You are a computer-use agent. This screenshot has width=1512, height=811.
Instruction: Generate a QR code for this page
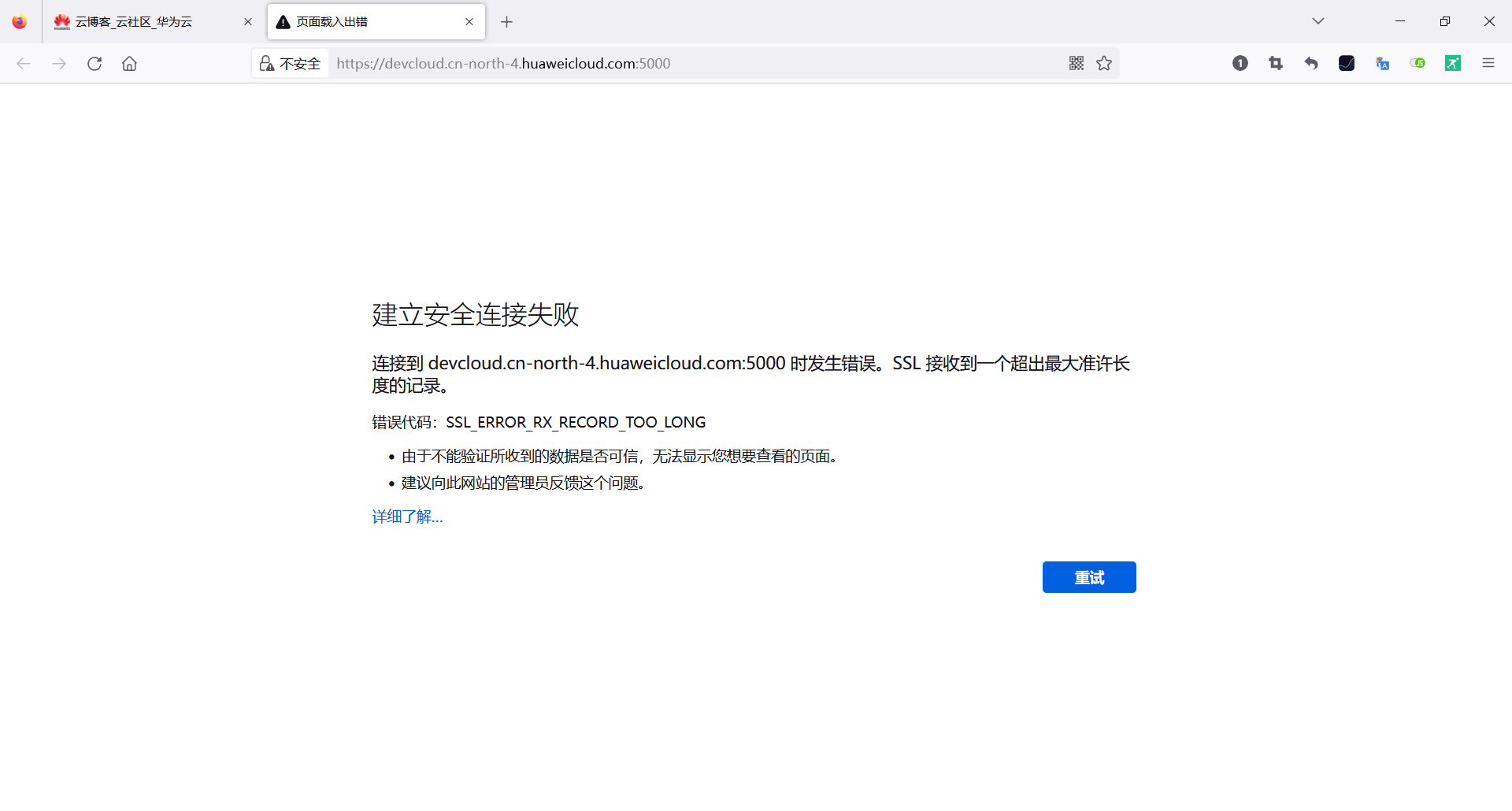(x=1077, y=63)
